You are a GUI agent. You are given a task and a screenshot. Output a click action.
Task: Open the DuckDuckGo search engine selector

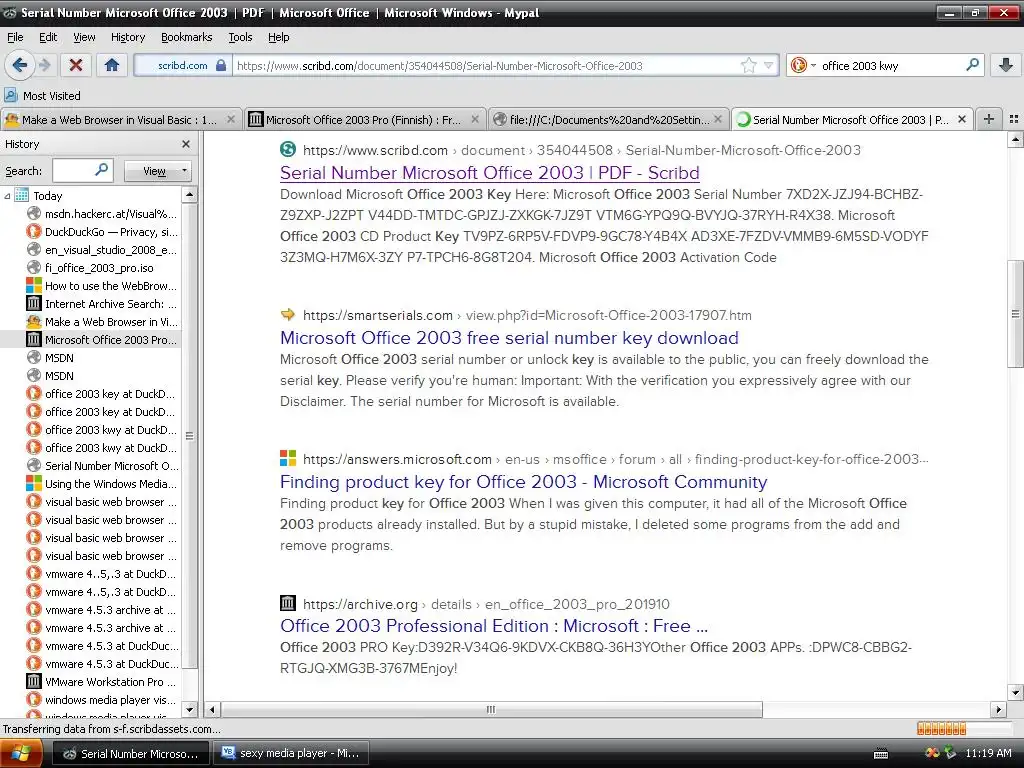(803, 65)
